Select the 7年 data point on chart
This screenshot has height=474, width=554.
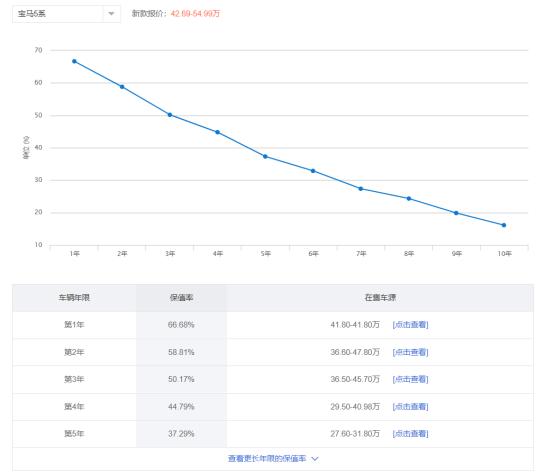coord(361,189)
